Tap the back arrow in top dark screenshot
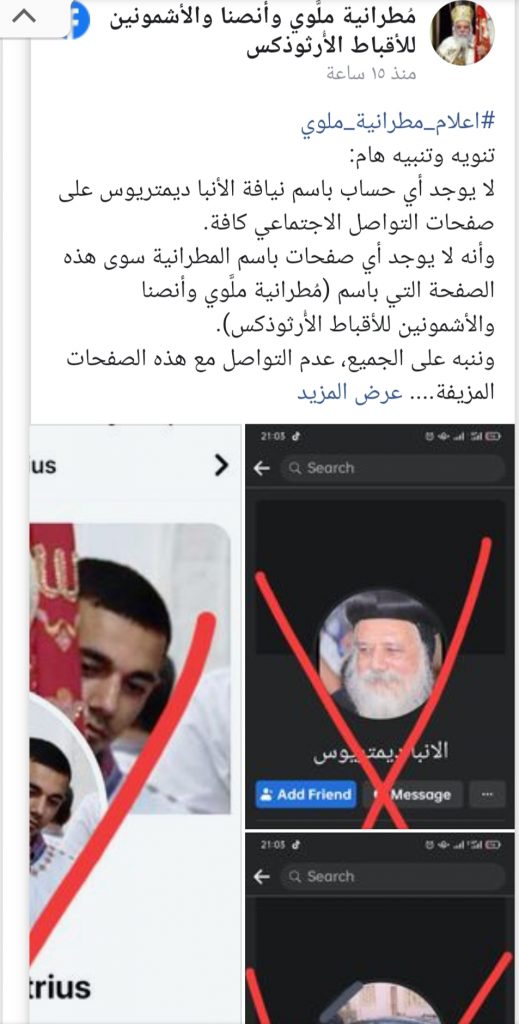 (x=262, y=468)
